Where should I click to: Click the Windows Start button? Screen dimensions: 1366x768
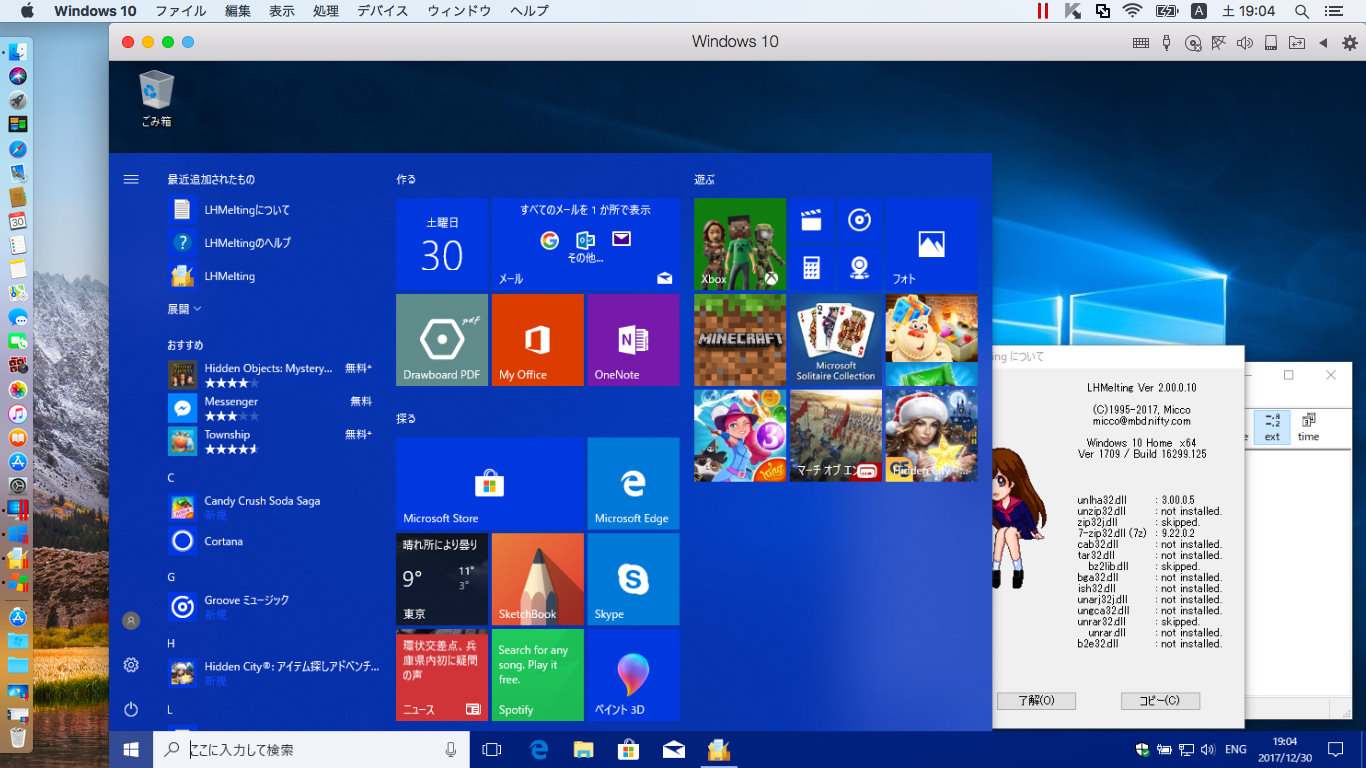pos(131,749)
